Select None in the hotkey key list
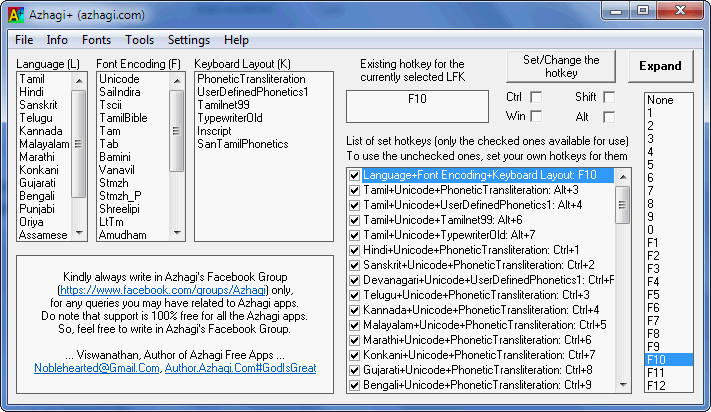 [x=668, y=100]
